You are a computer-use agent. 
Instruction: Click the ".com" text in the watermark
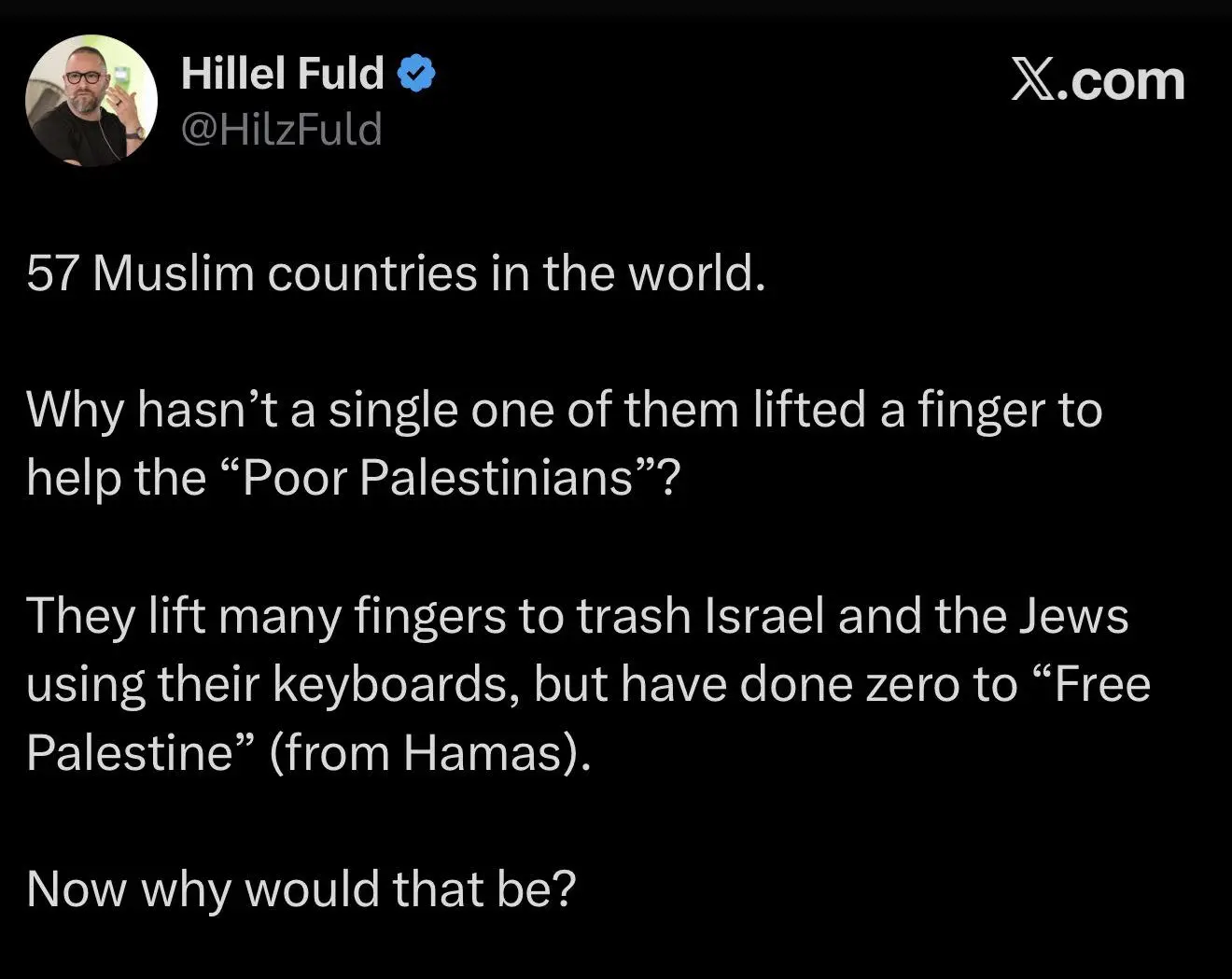1127,81
